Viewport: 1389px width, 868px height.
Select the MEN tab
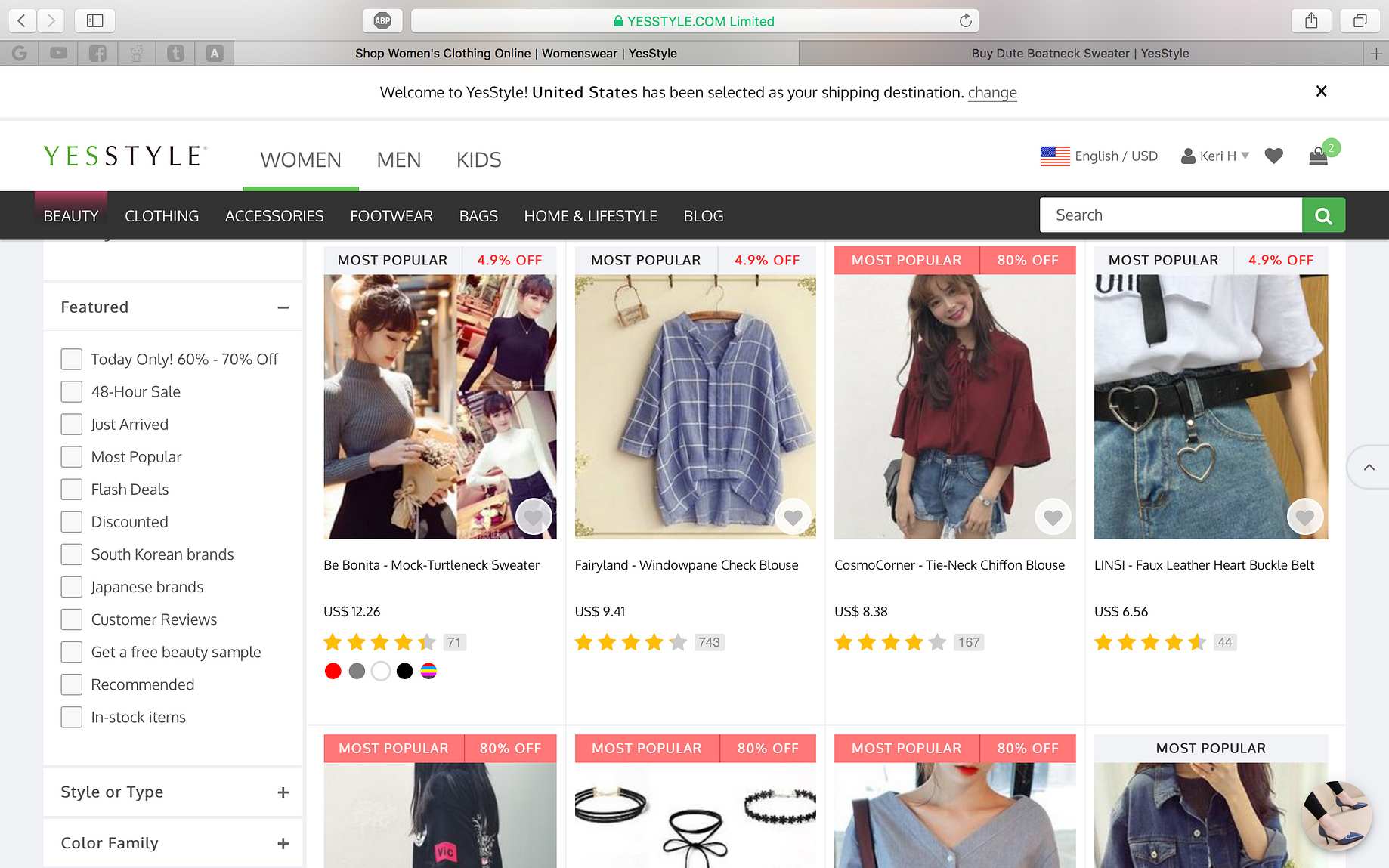[399, 159]
